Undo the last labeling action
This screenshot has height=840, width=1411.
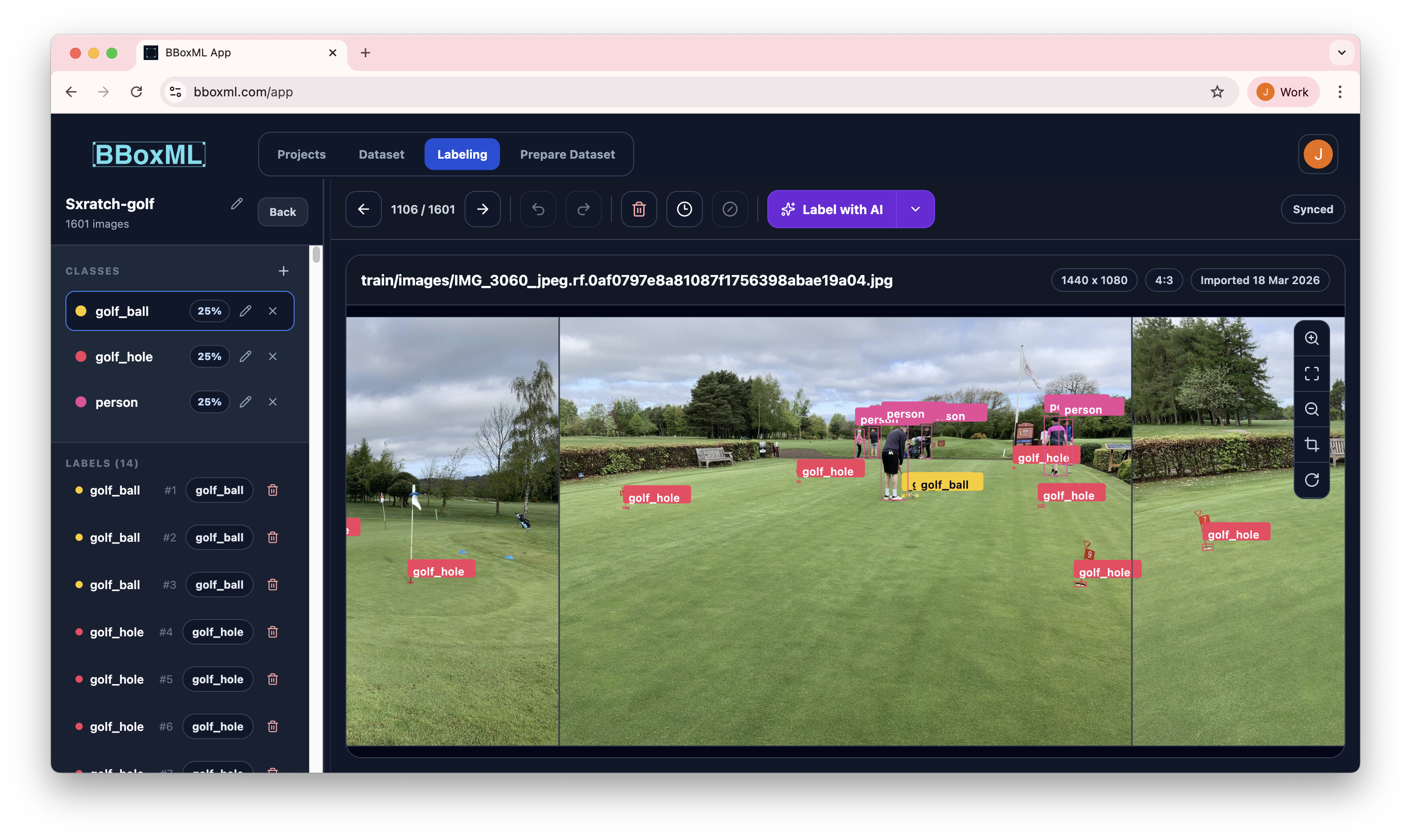538,209
